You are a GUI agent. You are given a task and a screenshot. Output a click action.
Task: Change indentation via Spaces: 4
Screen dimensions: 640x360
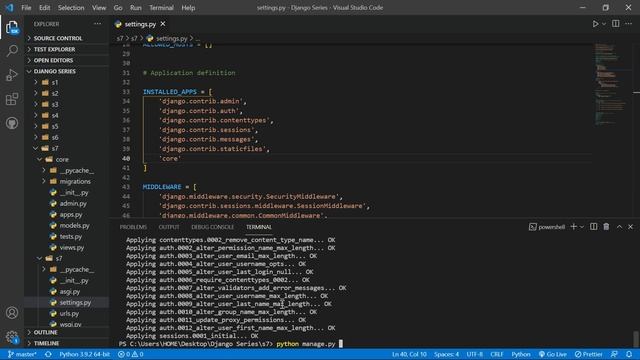(447, 354)
